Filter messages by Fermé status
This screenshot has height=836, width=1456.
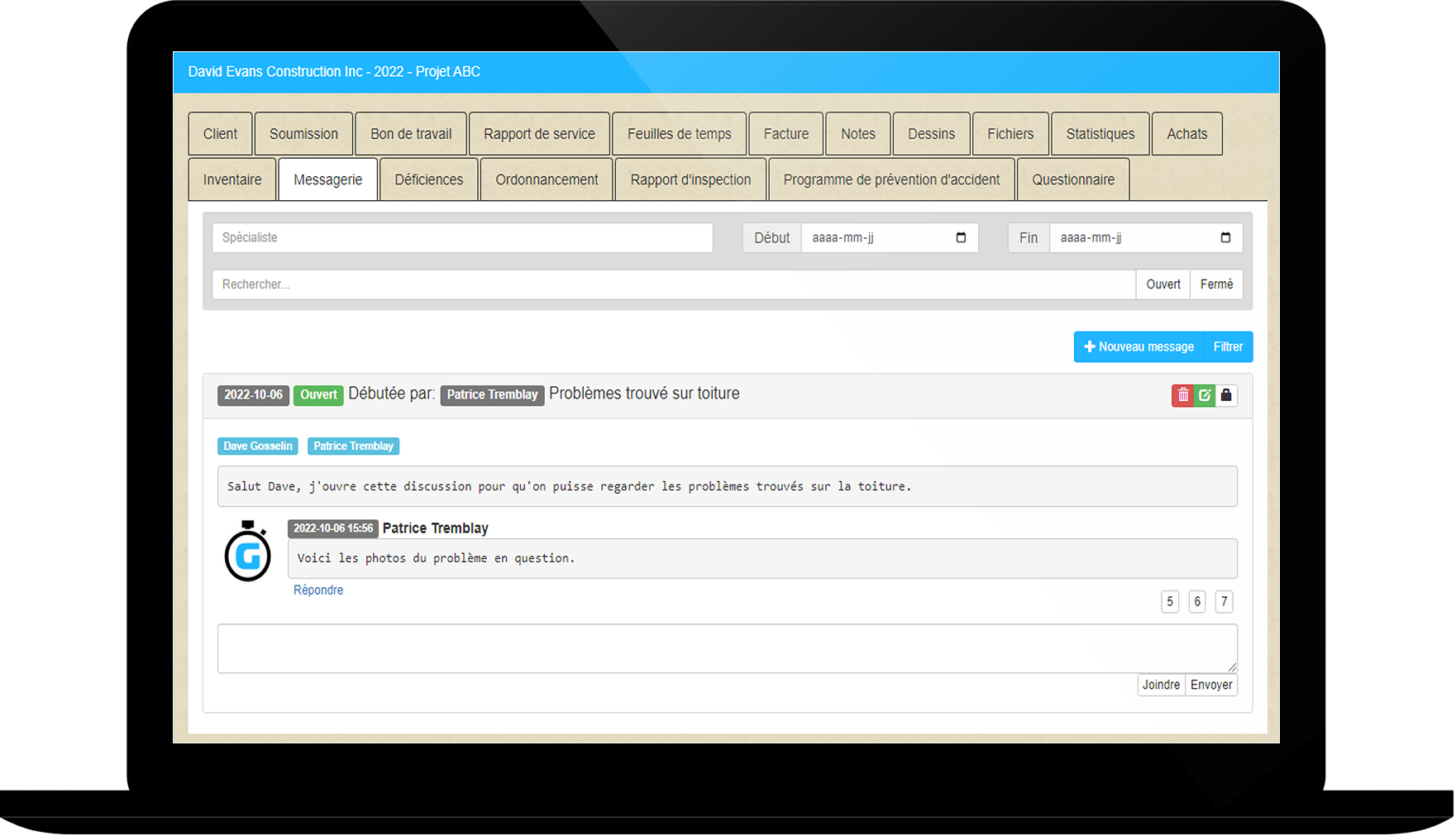(x=1216, y=284)
